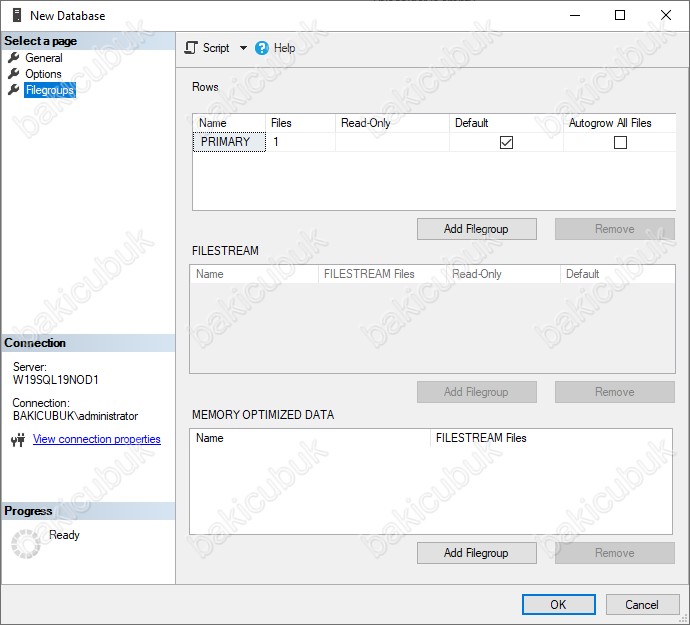Click the Script toolbar label
The width and height of the screenshot is (690, 625).
point(216,48)
